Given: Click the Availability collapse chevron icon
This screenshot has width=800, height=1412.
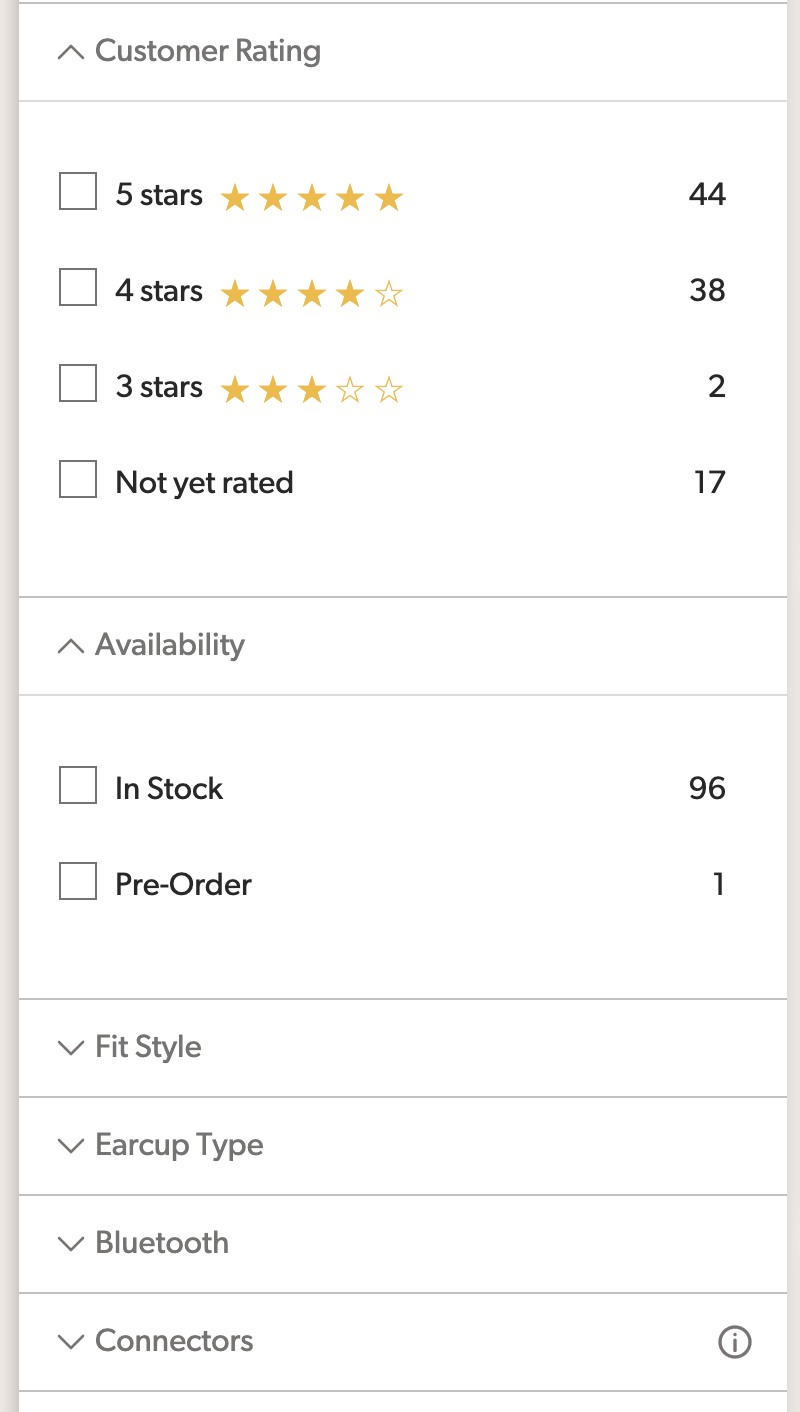Looking at the screenshot, I should pyautogui.click(x=71, y=646).
